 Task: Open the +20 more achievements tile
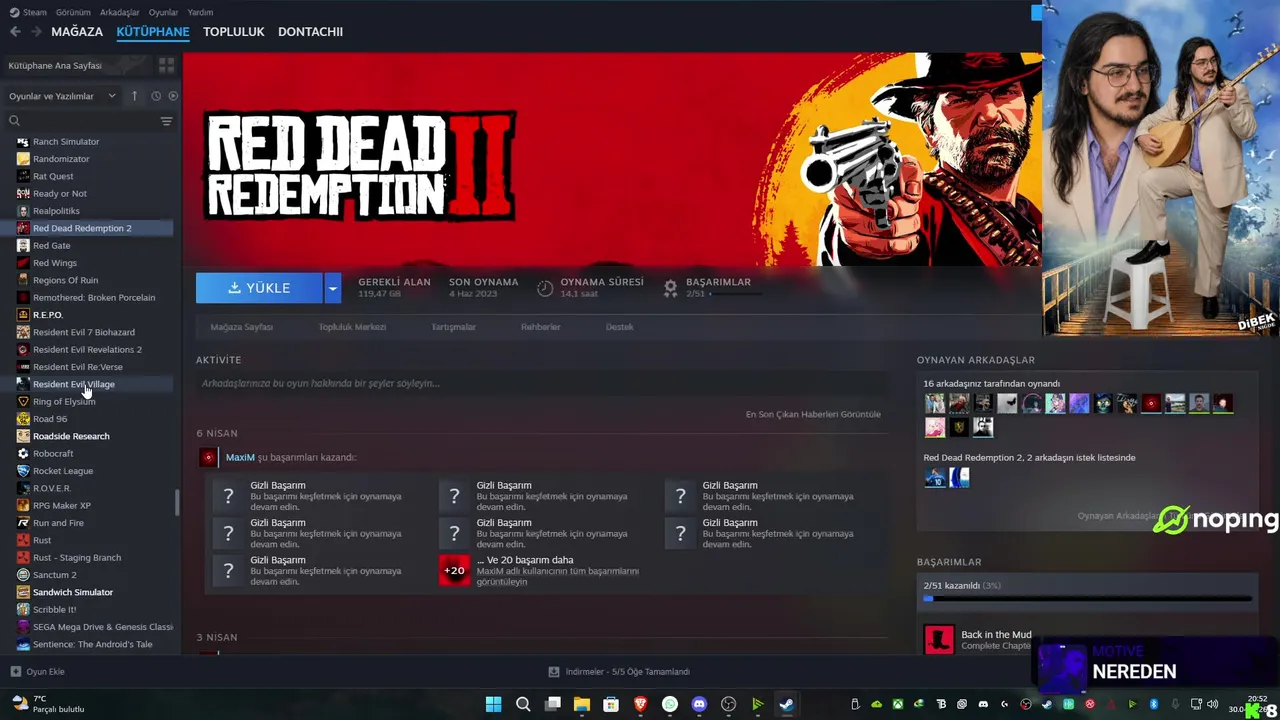(454, 571)
